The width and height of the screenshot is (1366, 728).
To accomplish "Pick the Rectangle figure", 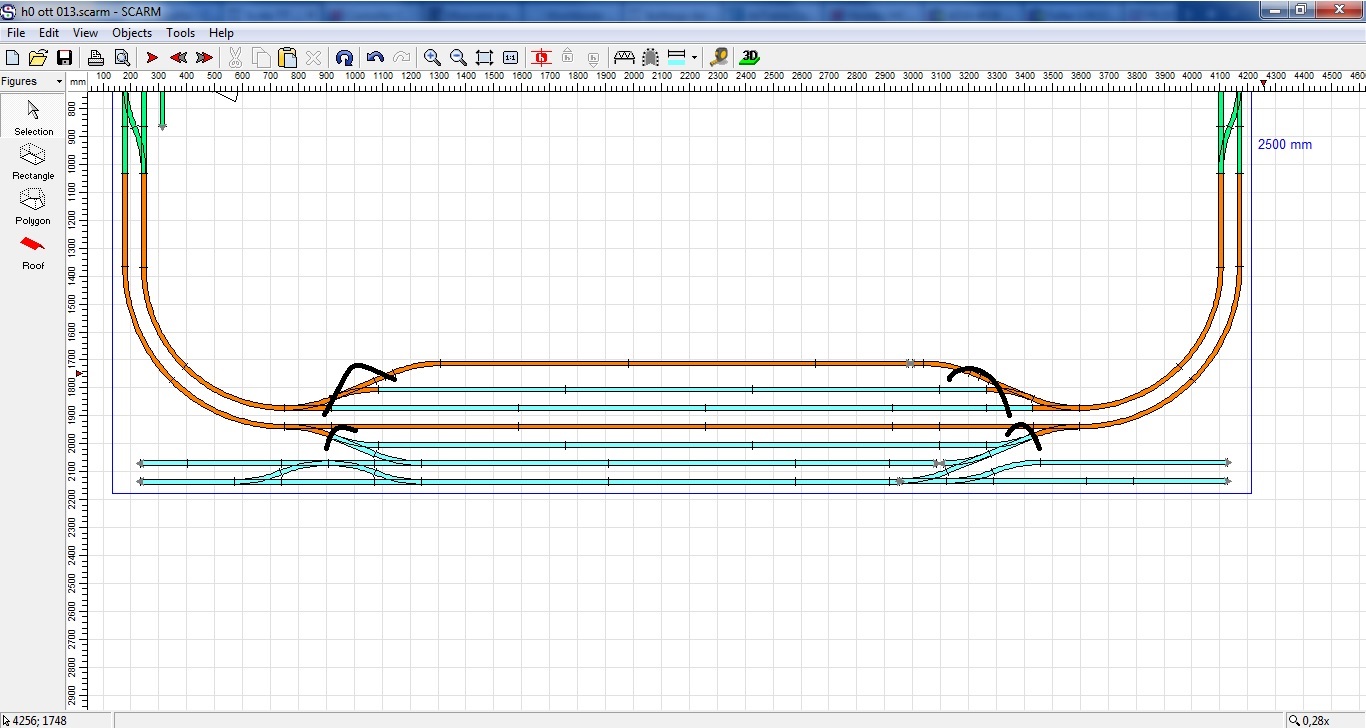I will coord(33,162).
